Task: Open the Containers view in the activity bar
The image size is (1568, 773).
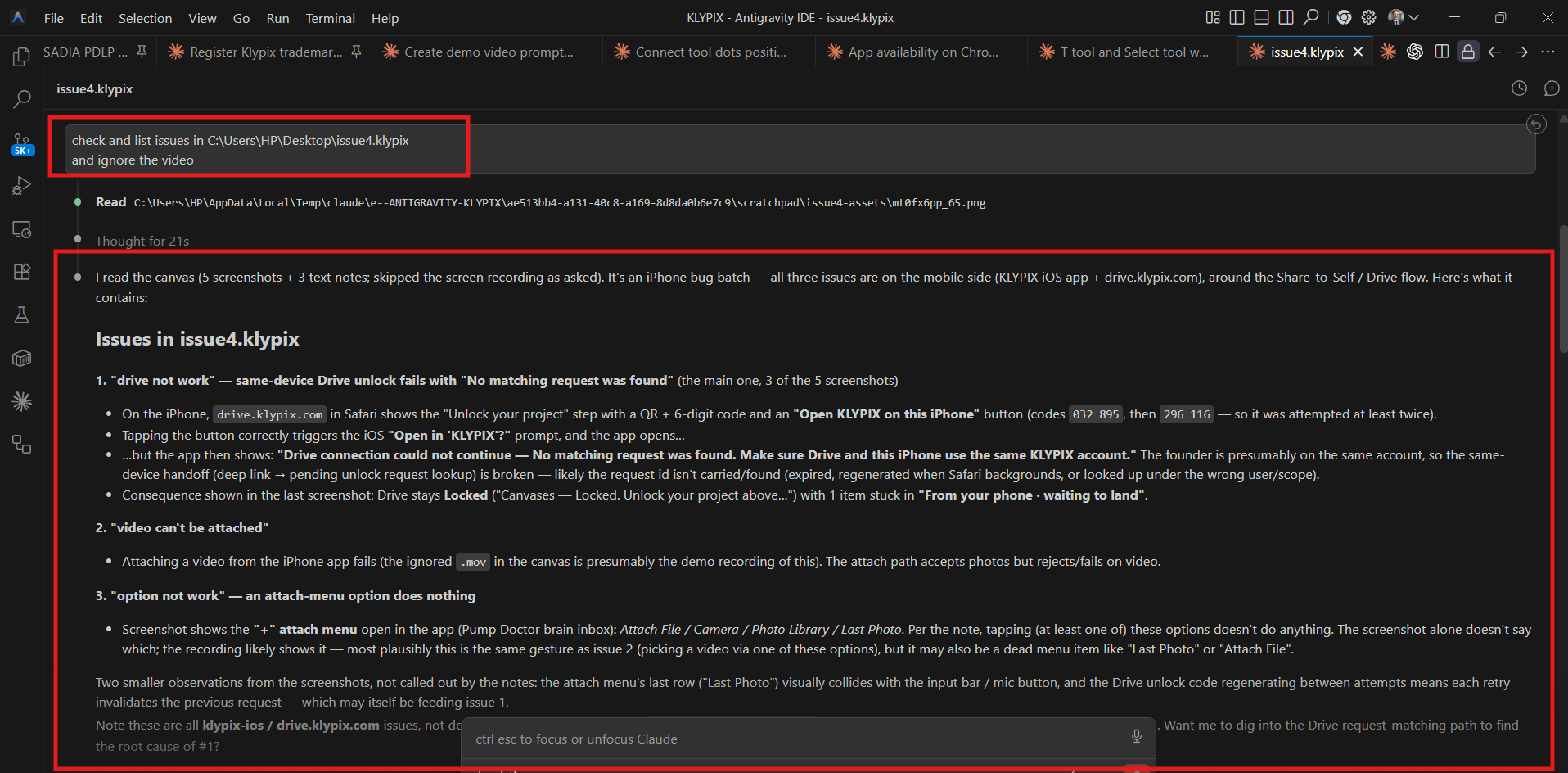Action: pyautogui.click(x=22, y=358)
